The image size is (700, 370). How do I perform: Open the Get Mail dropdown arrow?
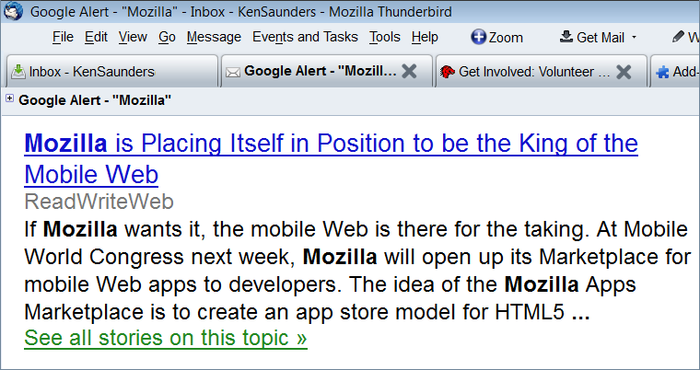click(634, 37)
